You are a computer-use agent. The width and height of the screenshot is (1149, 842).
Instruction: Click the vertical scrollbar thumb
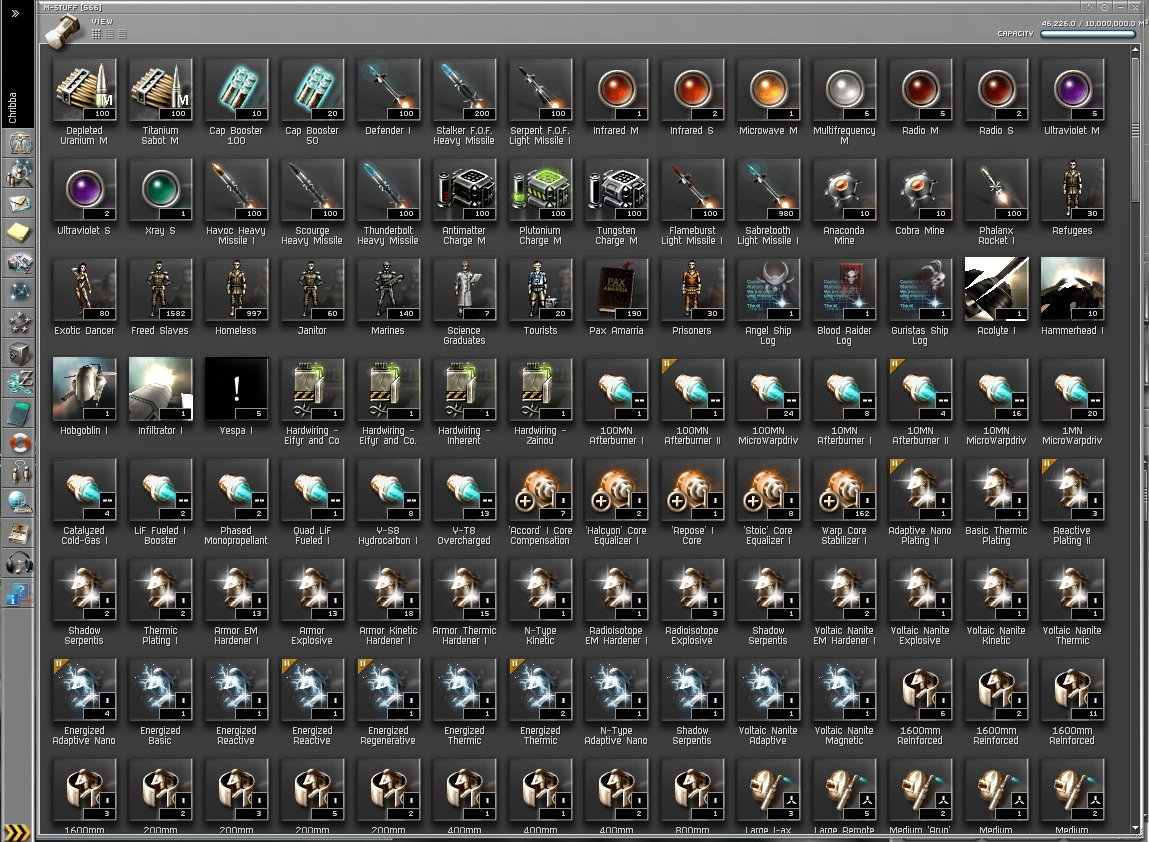1137,128
